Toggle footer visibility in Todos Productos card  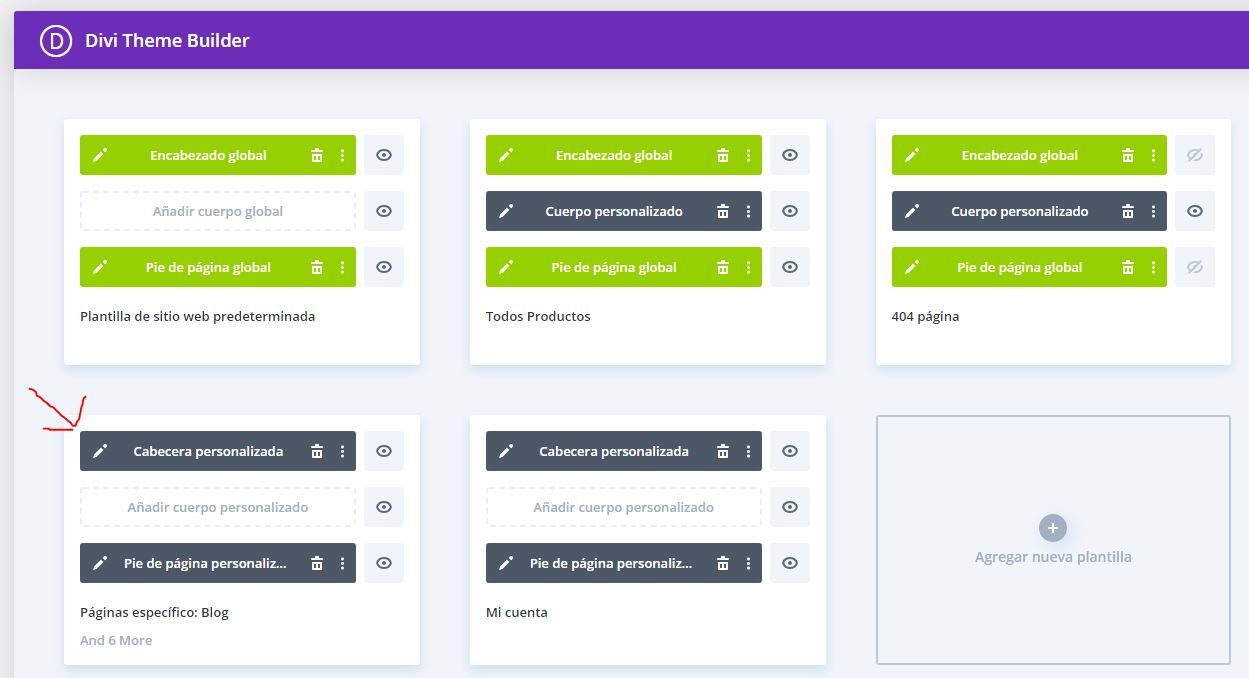[790, 267]
